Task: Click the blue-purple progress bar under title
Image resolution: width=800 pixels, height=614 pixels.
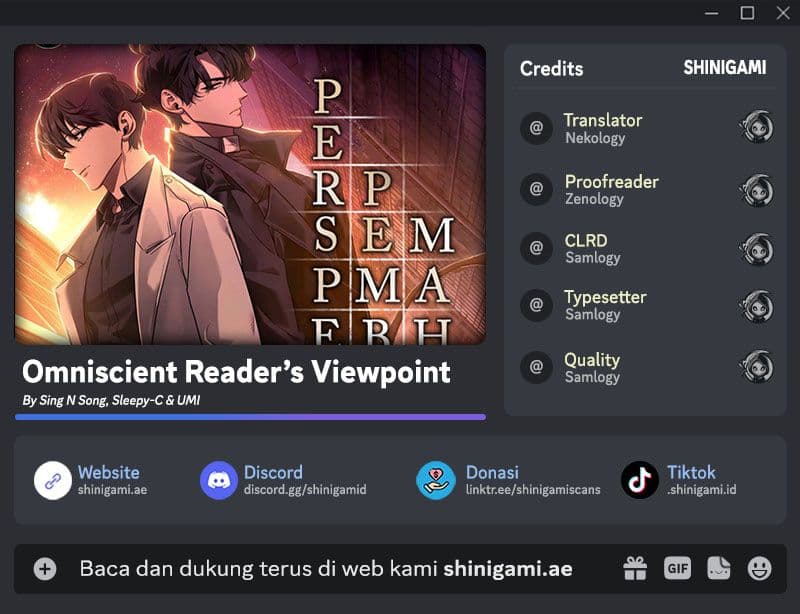Action: click(251, 417)
